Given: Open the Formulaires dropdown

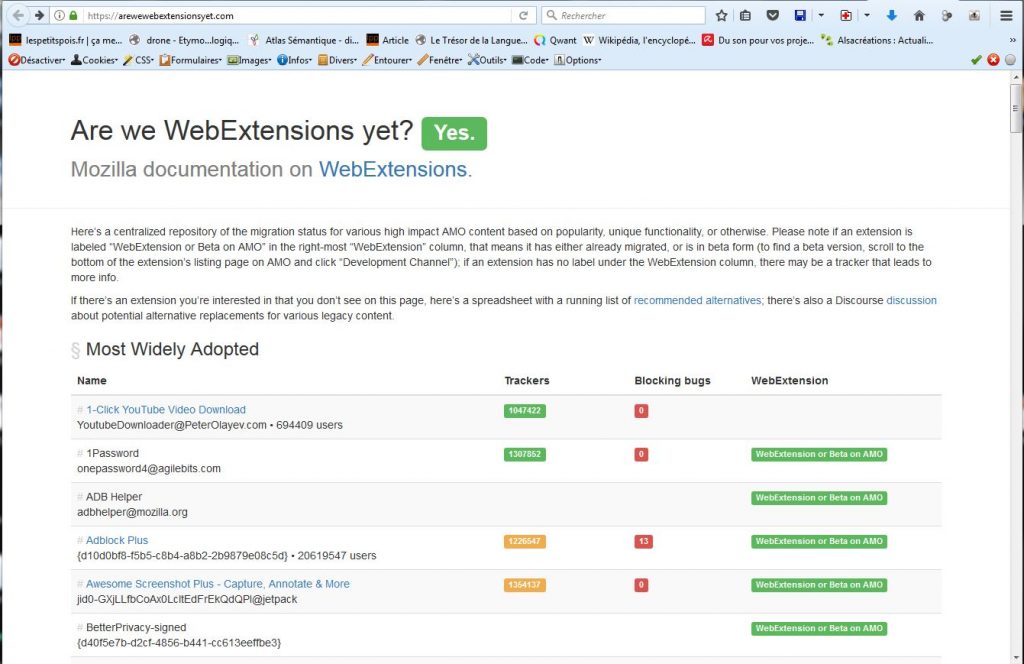Looking at the screenshot, I should (192, 60).
